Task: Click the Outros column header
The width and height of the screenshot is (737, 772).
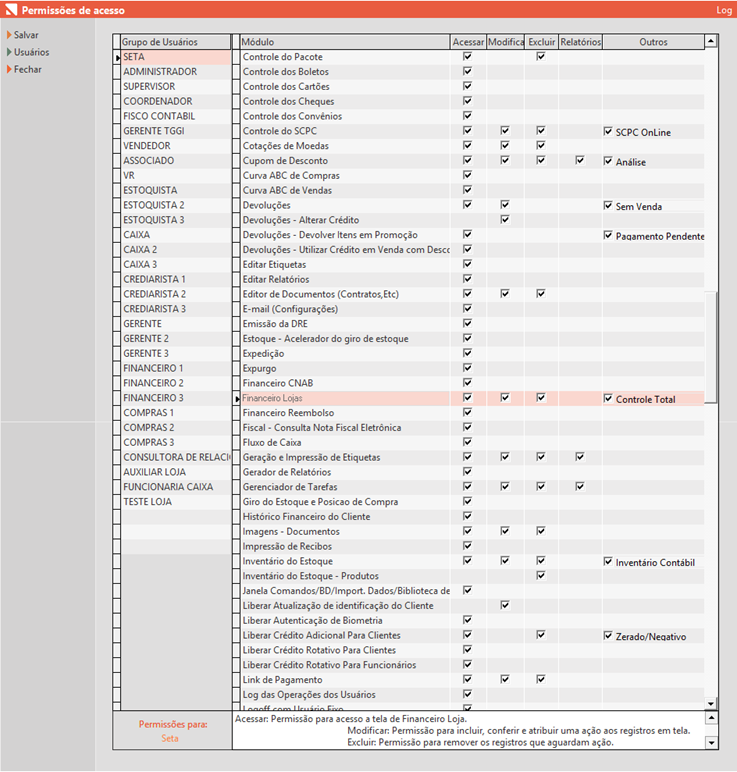Action: pos(653,42)
